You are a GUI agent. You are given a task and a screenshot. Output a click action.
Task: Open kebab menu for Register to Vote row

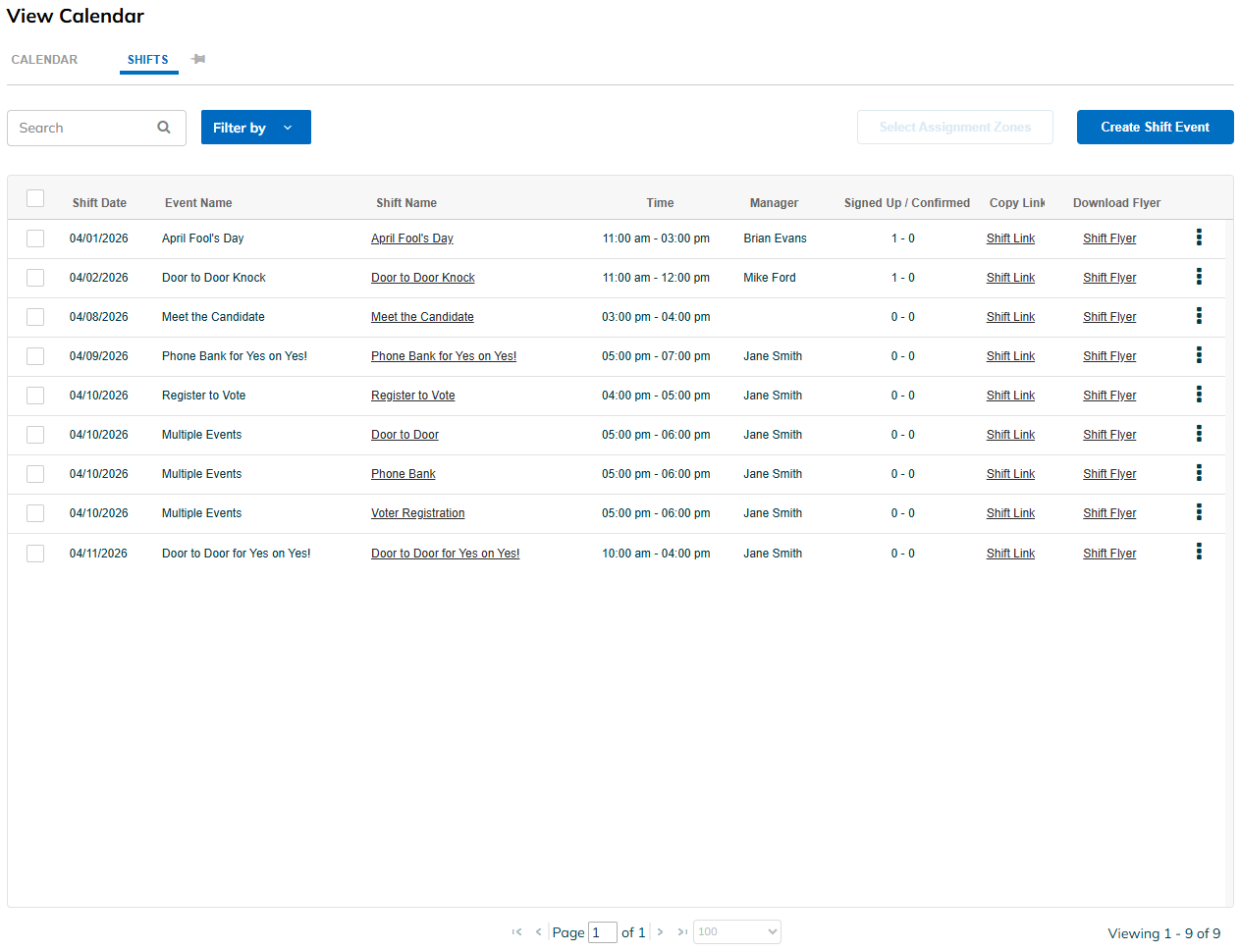pyautogui.click(x=1199, y=395)
